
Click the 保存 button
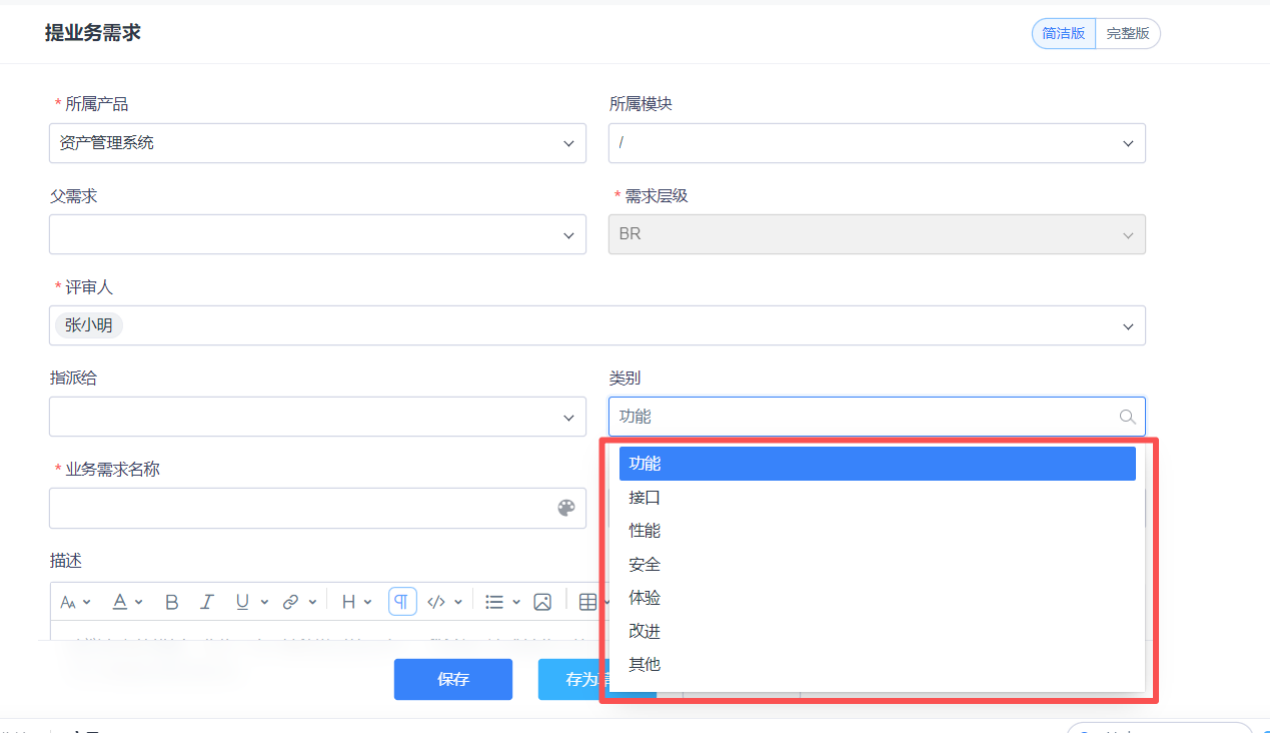(453, 679)
